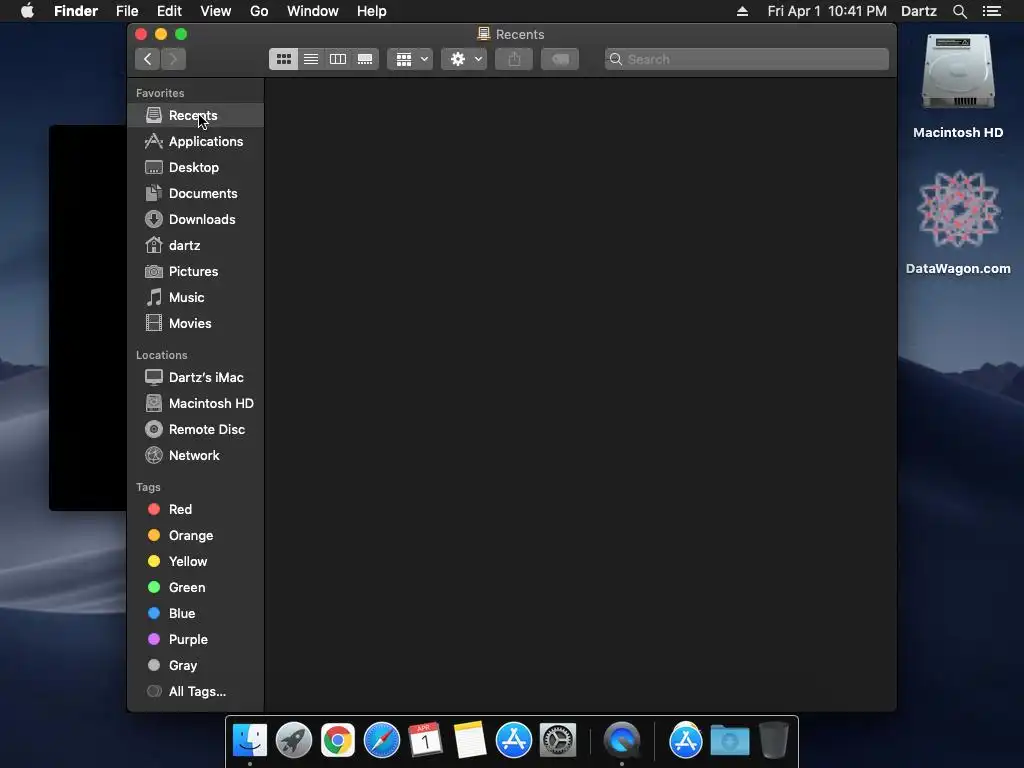Open Music in the sidebar
Screen dimensions: 1024x768
(x=195, y=298)
